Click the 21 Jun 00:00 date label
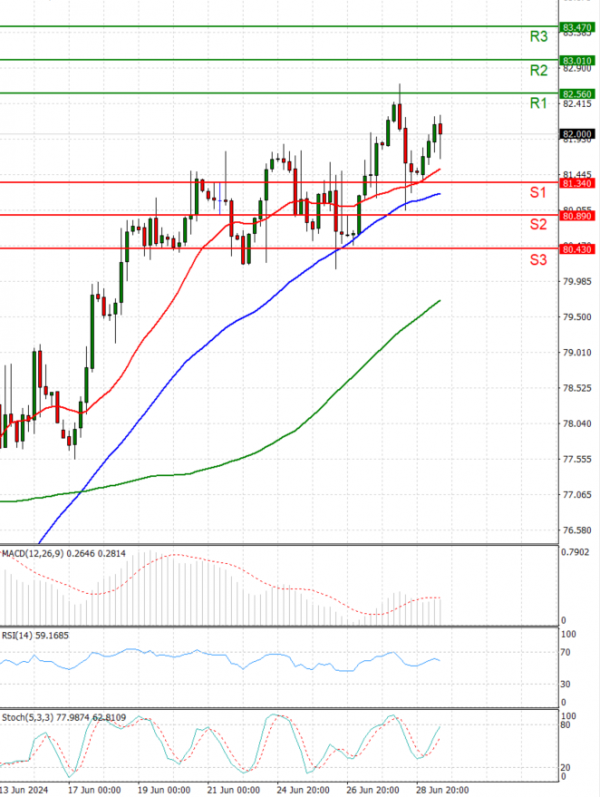 click(233, 789)
